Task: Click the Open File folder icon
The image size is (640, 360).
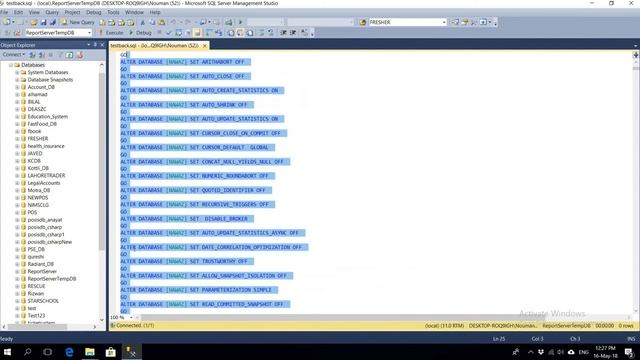Action: pos(34,22)
